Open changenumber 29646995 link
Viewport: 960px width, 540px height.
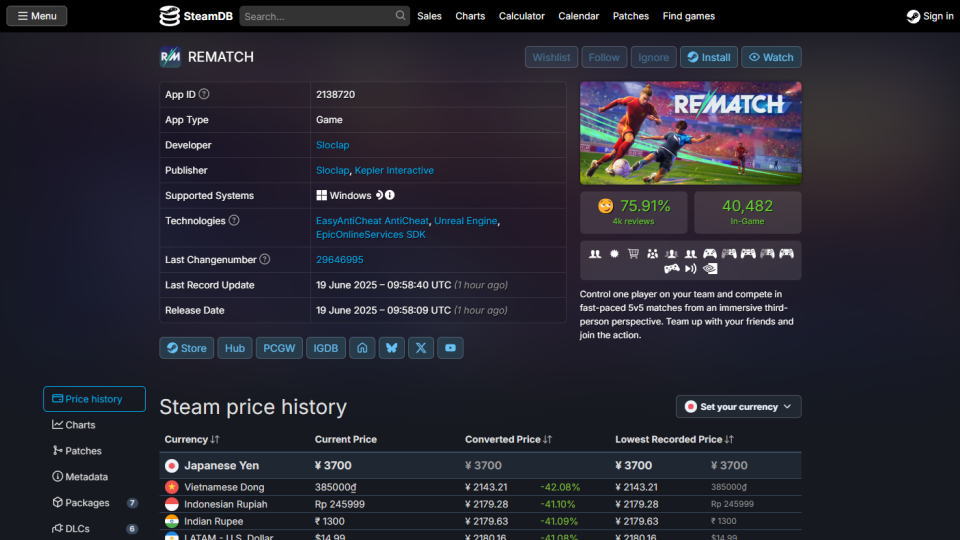click(x=340, y=260)
